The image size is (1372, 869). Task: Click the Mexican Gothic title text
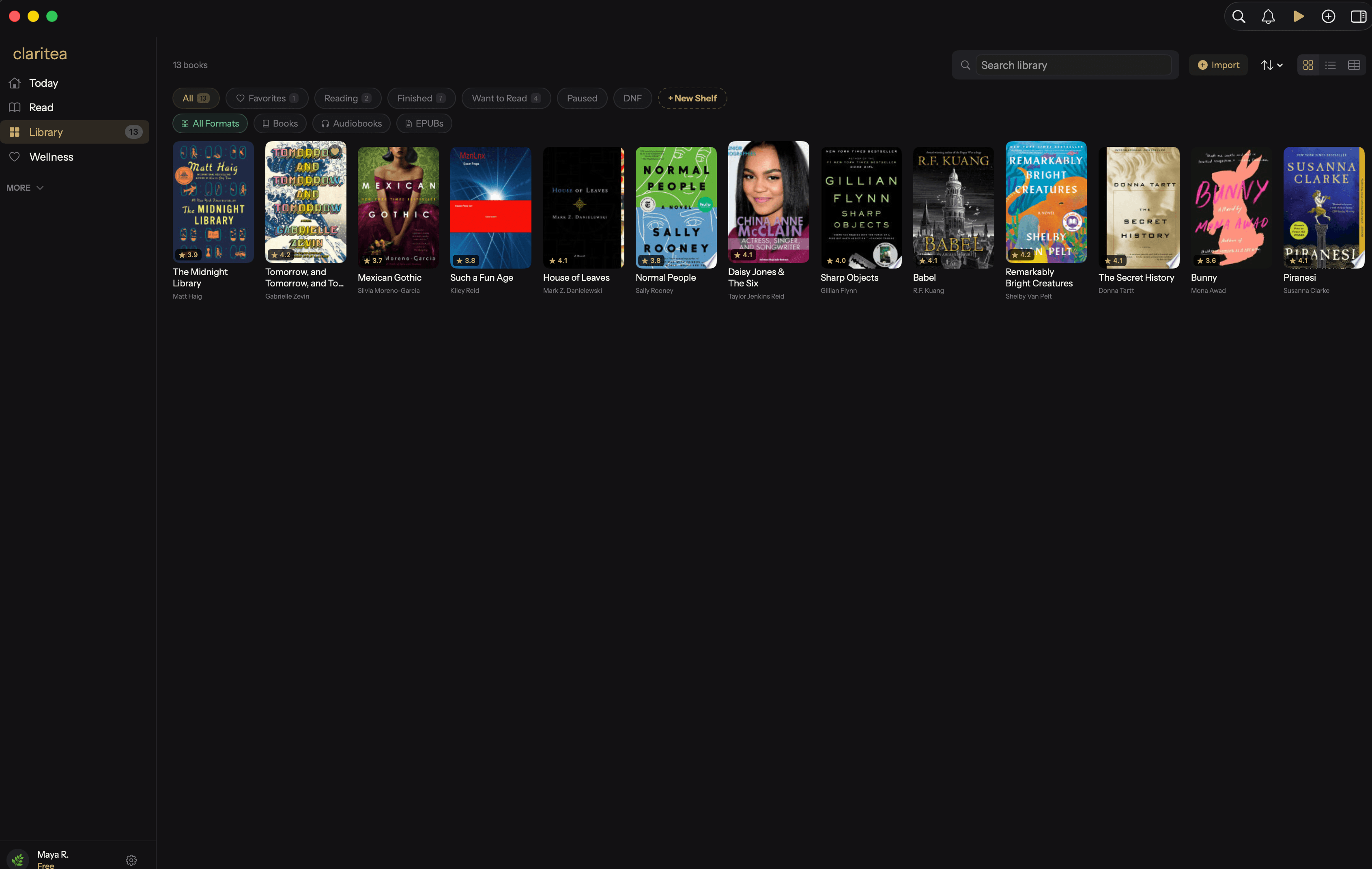click(390, 278)
